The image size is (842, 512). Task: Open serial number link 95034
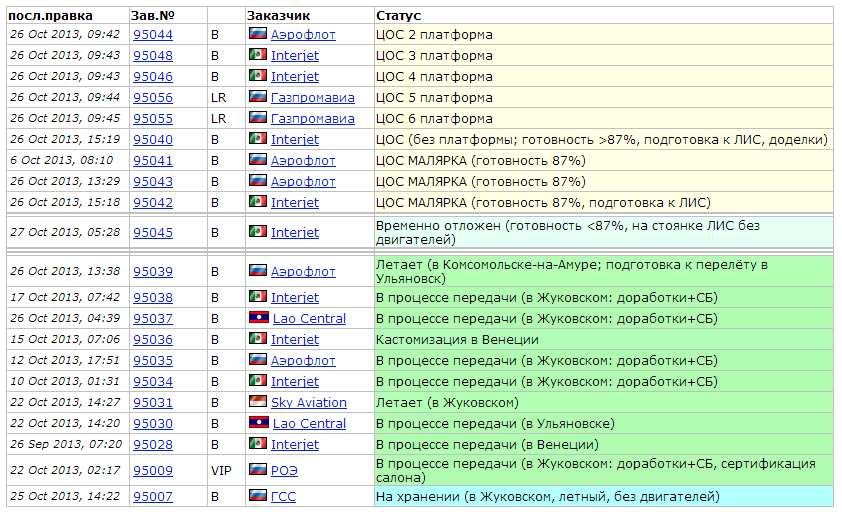point(153,381)
